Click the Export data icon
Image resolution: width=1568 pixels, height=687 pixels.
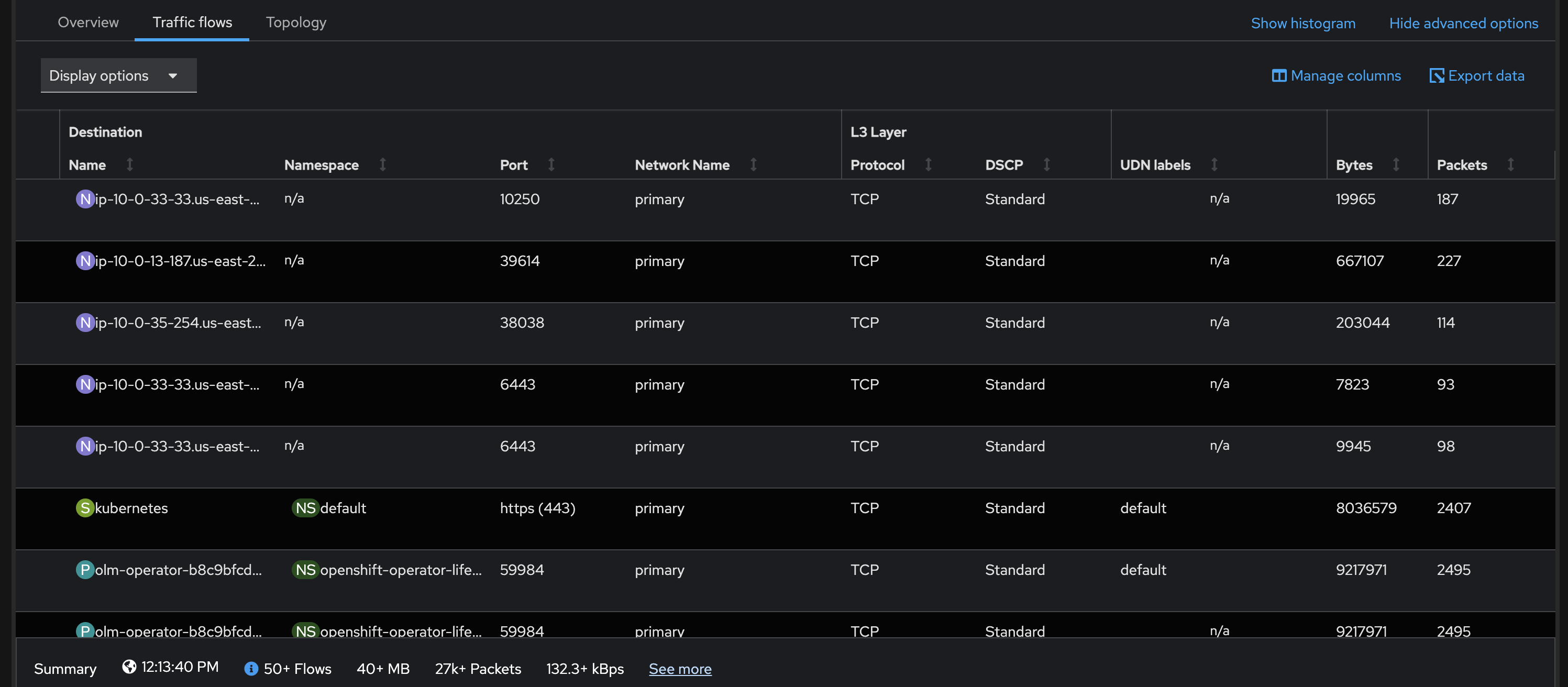click(1437, 75)
